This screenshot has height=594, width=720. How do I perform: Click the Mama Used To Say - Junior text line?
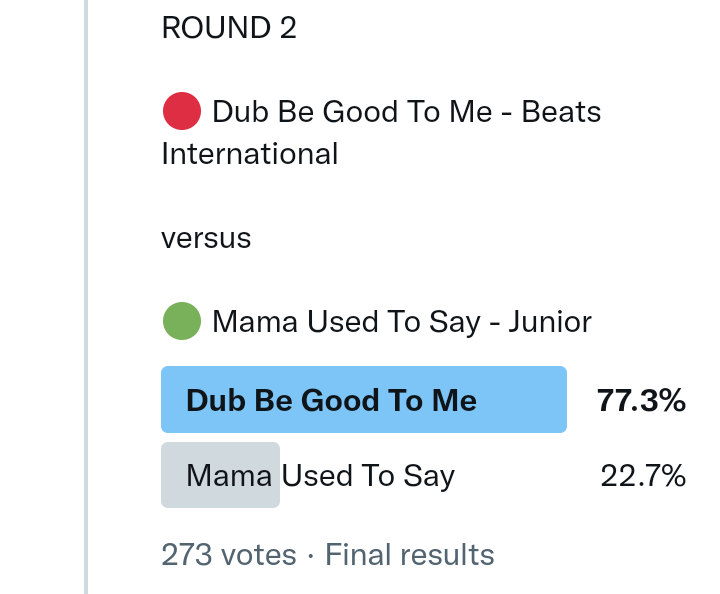click(x=402, y=322)
